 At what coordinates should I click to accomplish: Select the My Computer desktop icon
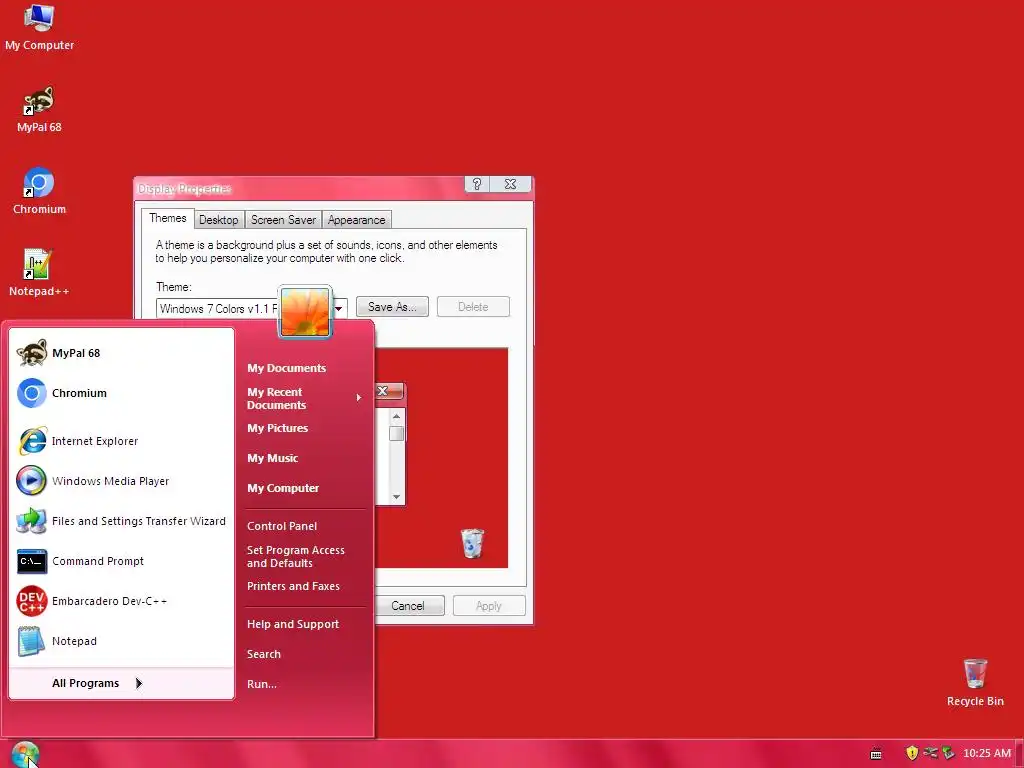coord(39,27)
